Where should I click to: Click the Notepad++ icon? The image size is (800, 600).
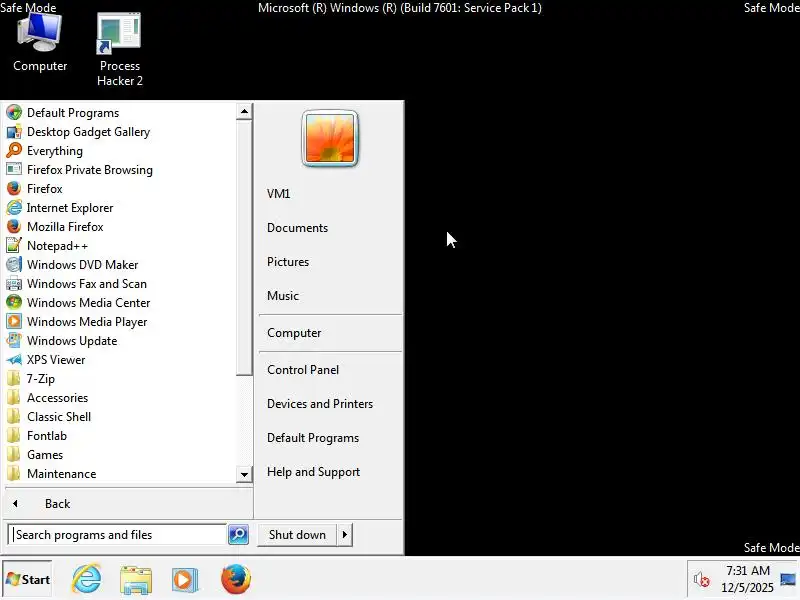click(x=14, y=245)
